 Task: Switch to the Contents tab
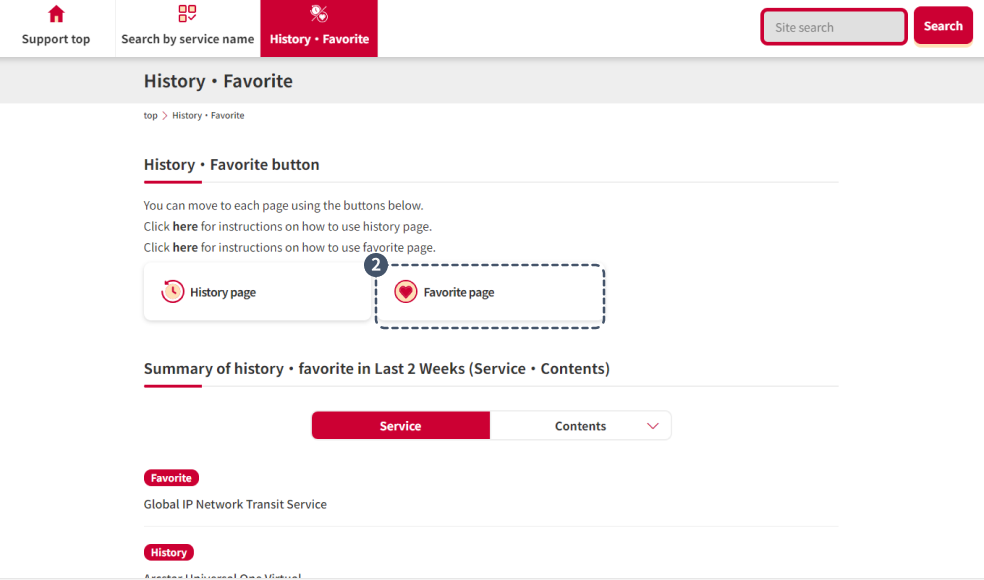580,426
